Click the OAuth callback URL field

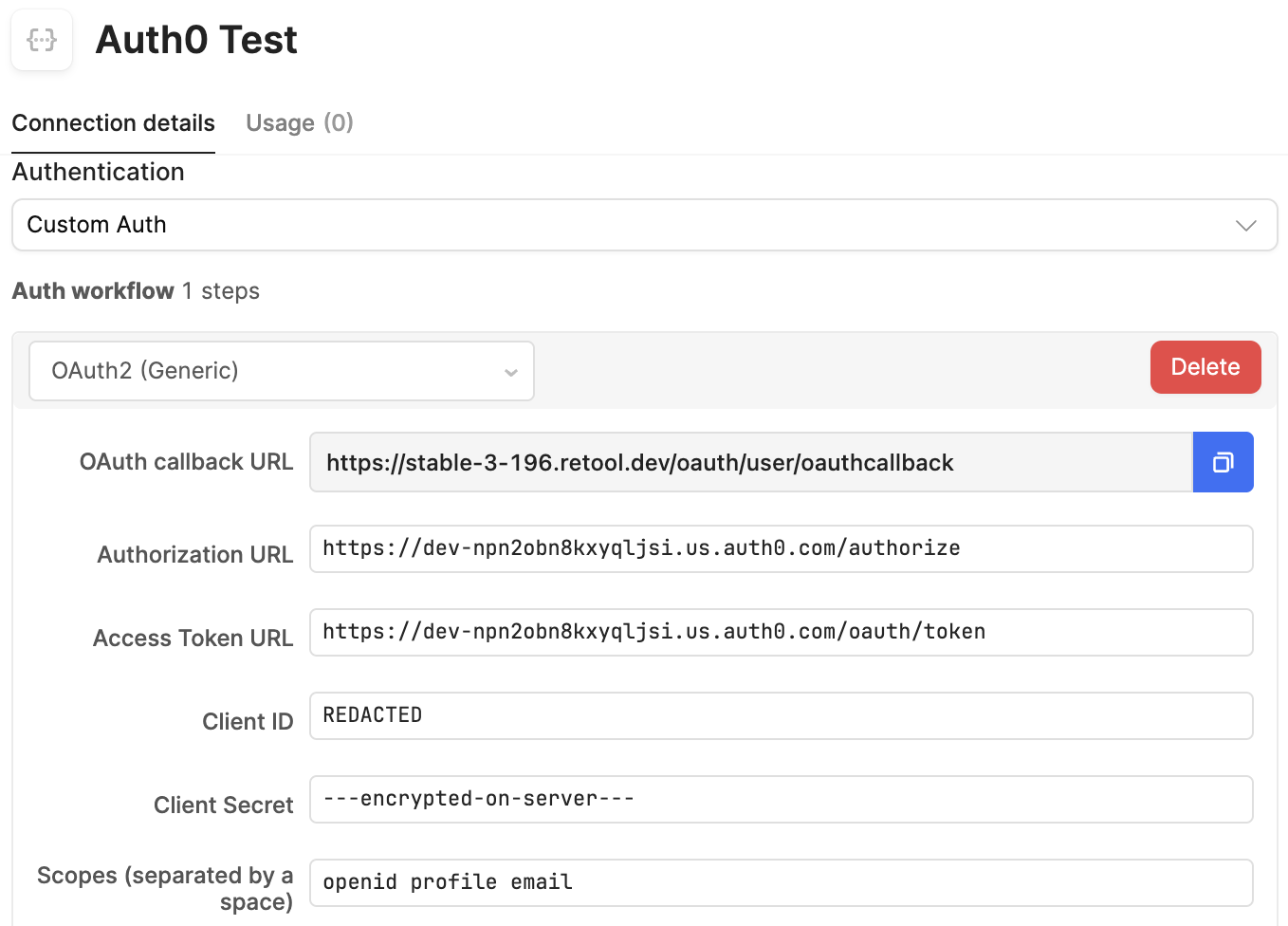pyautogui.click(x=751, y=462)
